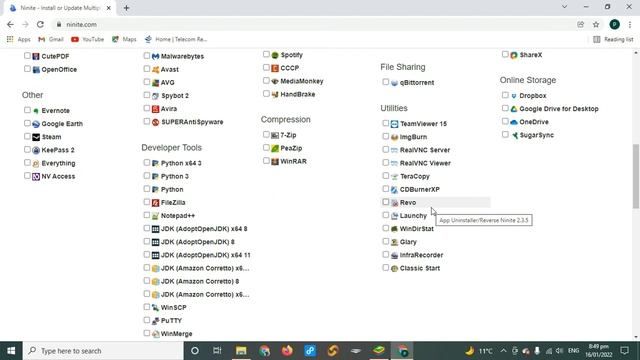Screen dimensions: 640x360
Task: Click the Avira icon
Action: point(155,109)
